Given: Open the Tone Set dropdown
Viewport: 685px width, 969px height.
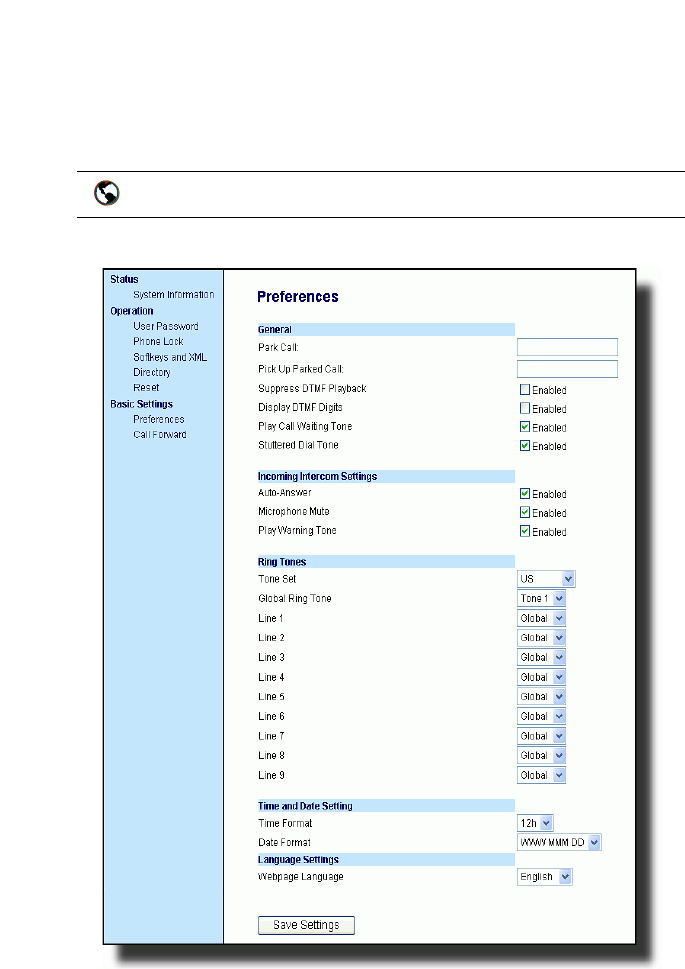Looking at the screenshot, I should 546,579.
